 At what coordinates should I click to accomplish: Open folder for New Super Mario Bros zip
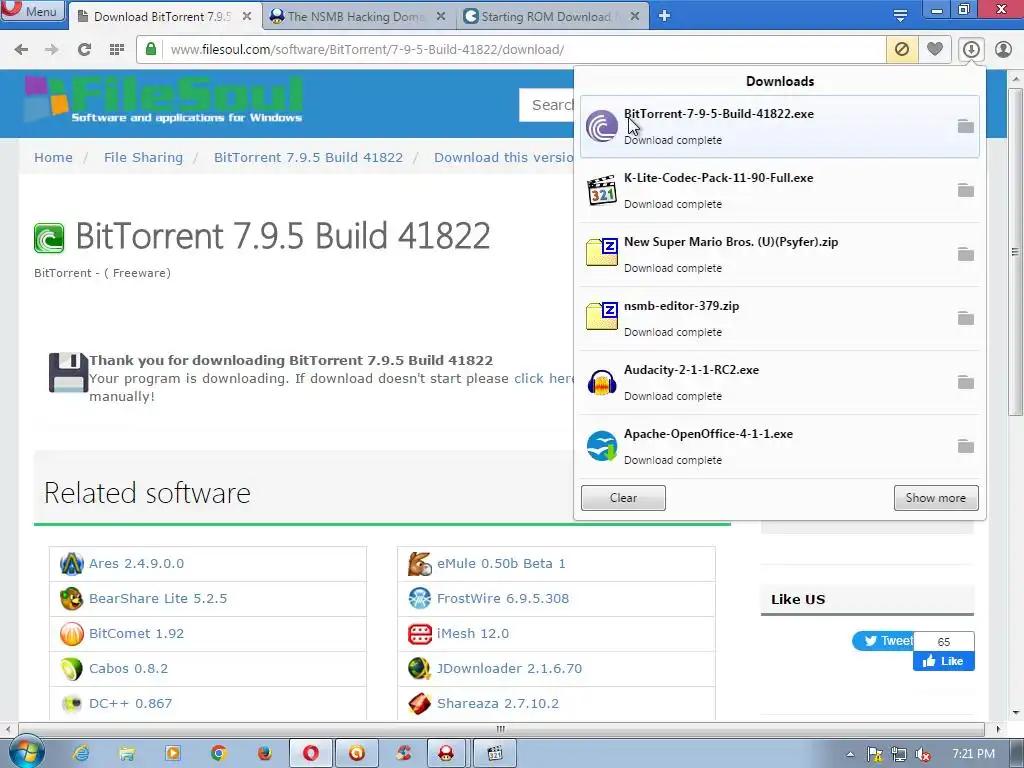pos(966,254)
